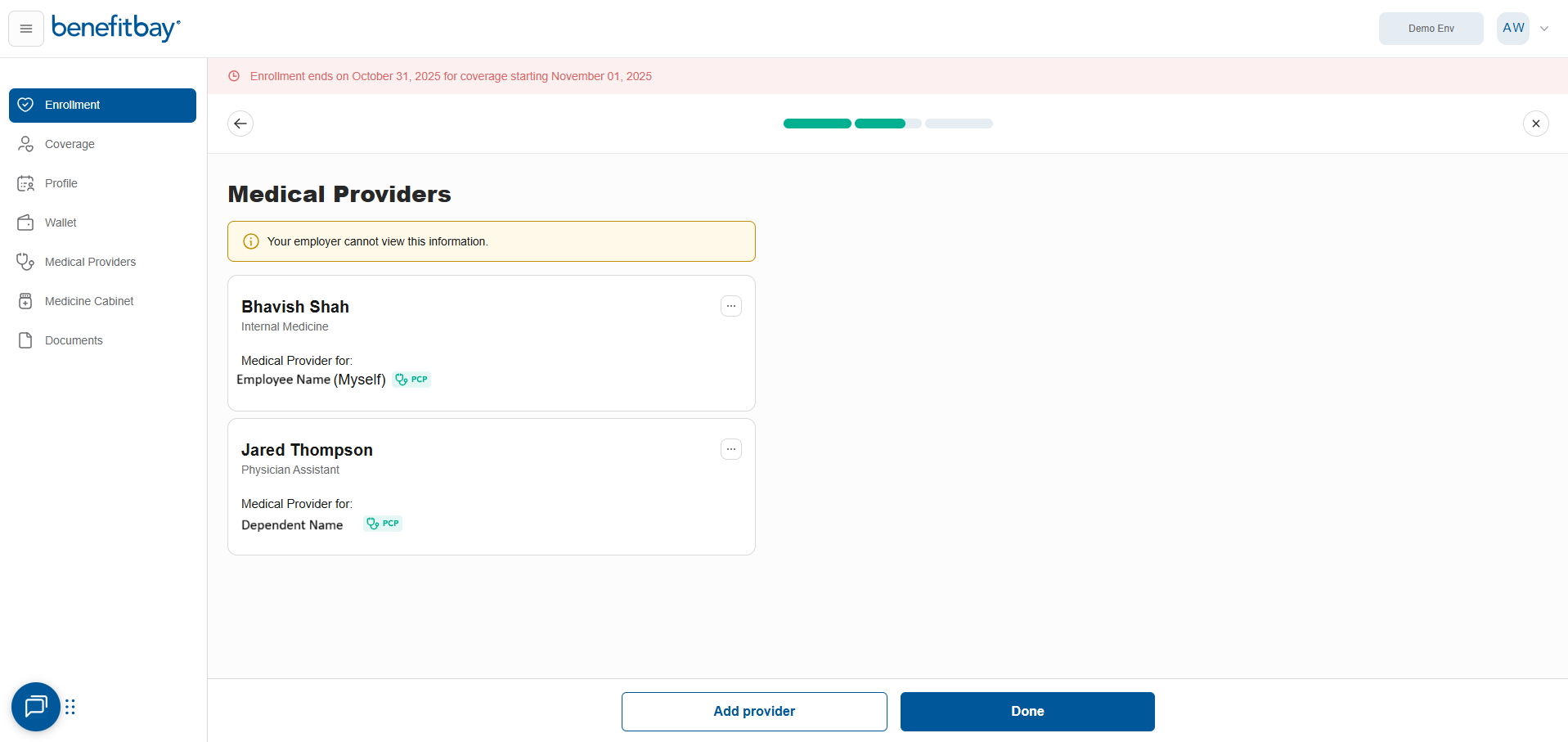The image size is (1568, 742).
Task: Click the PCP badge for Dependent Name
Action: click(383, 524)
